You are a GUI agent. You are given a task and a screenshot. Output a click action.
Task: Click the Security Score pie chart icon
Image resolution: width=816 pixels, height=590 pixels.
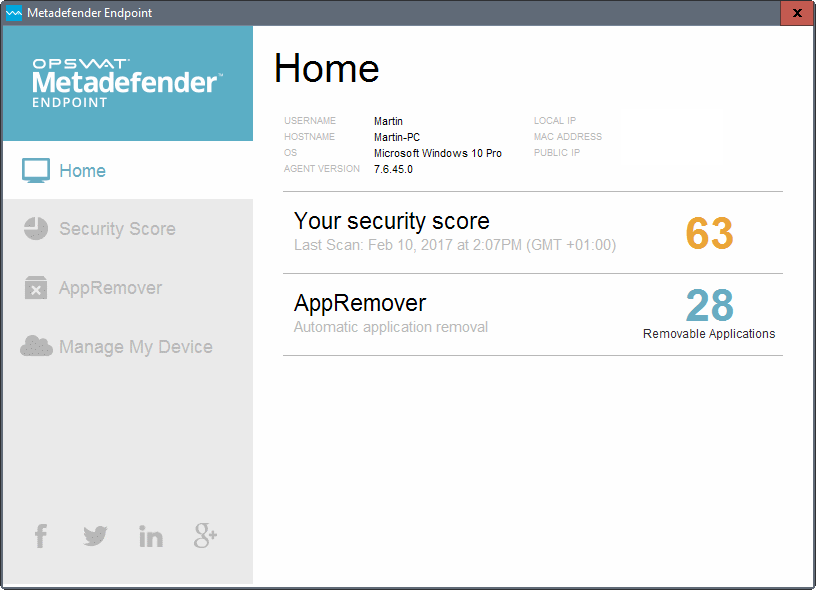[x=36, y=228]
